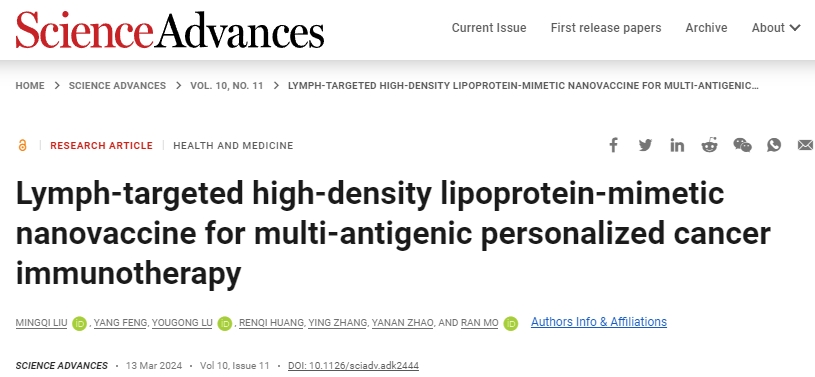The width and height of the screenshot is (815, 377).
Task: Share article on LinkedIn
Action: (x=677, y=145)
